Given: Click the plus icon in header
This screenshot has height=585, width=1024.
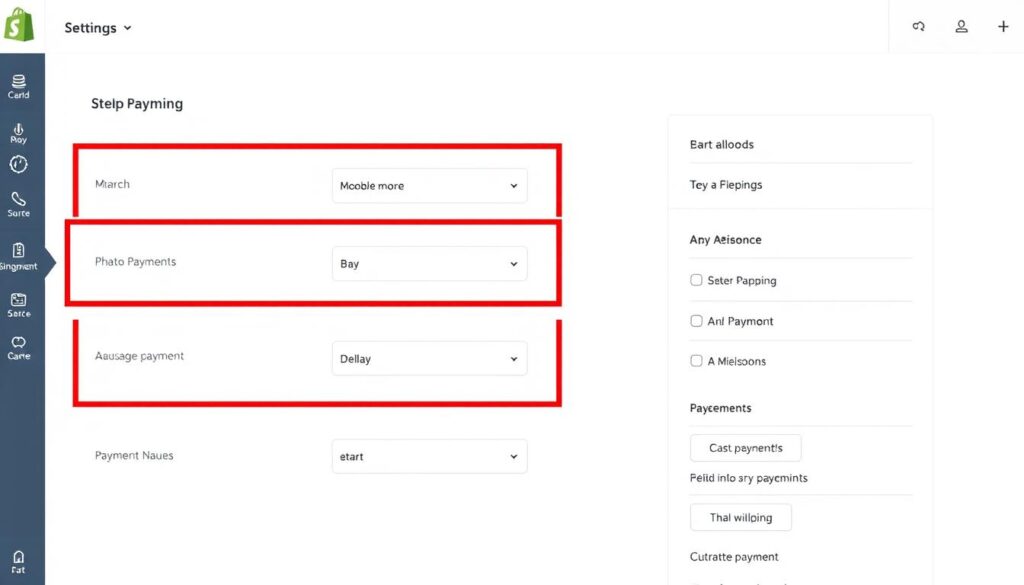Looking at the screenshot, I should [x=1003, y=27].
